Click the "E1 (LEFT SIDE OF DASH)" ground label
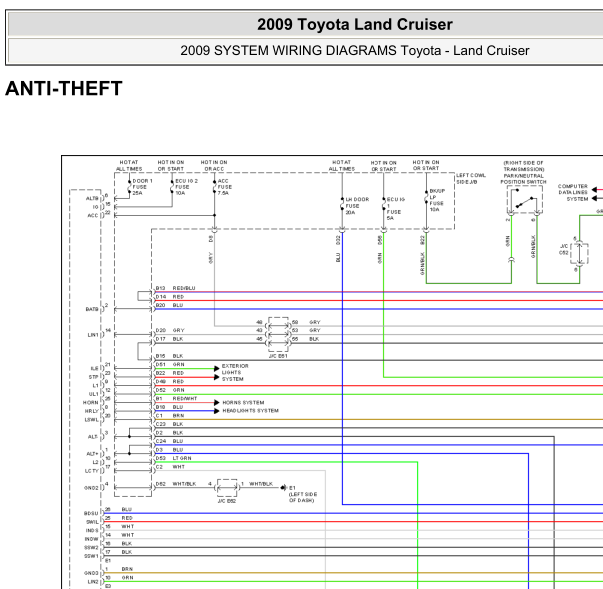Screen dimensions: 603x589 (303, 494)
